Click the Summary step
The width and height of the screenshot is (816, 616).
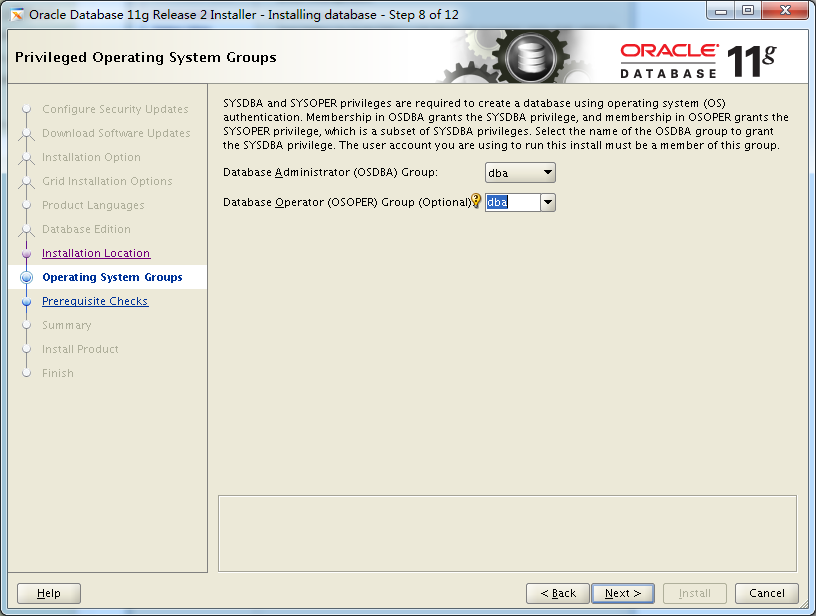coord(67,325)
